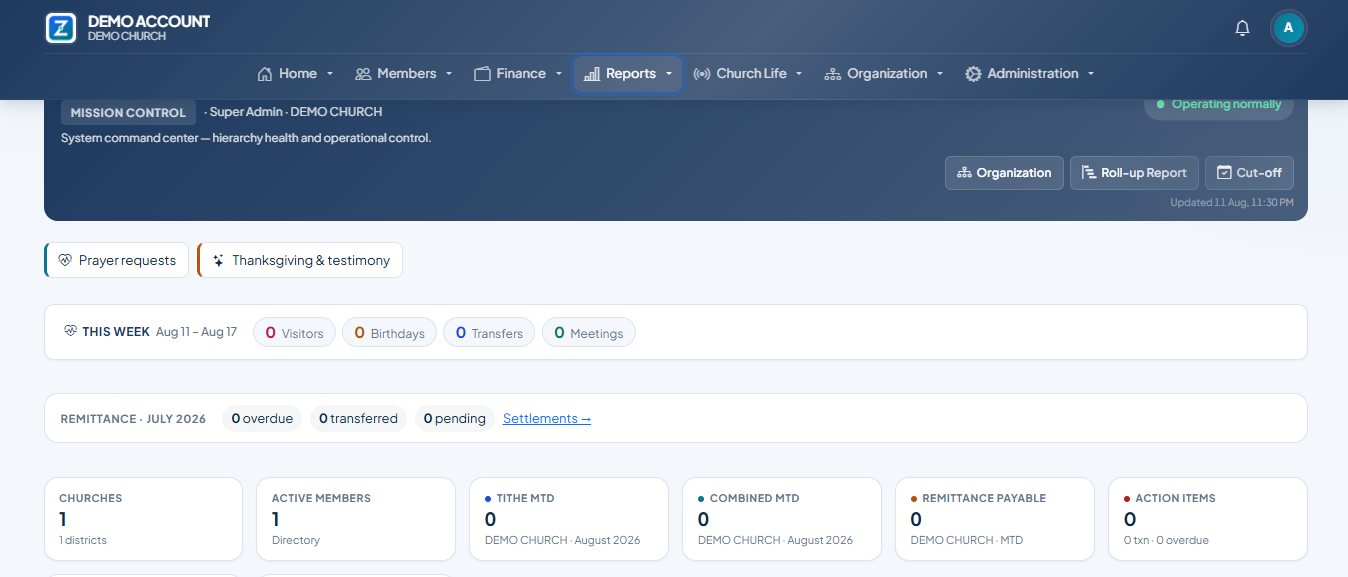Click the DEMO ACCOUNT title text

tap(149, 21)
